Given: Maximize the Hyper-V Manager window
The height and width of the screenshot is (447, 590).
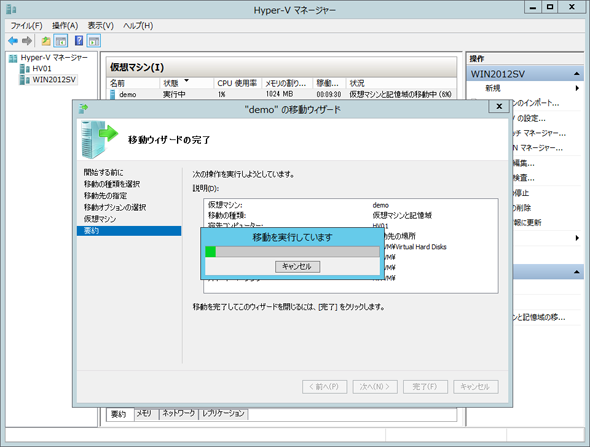Looking at the screenshot, I should click(x=550, y=7).
